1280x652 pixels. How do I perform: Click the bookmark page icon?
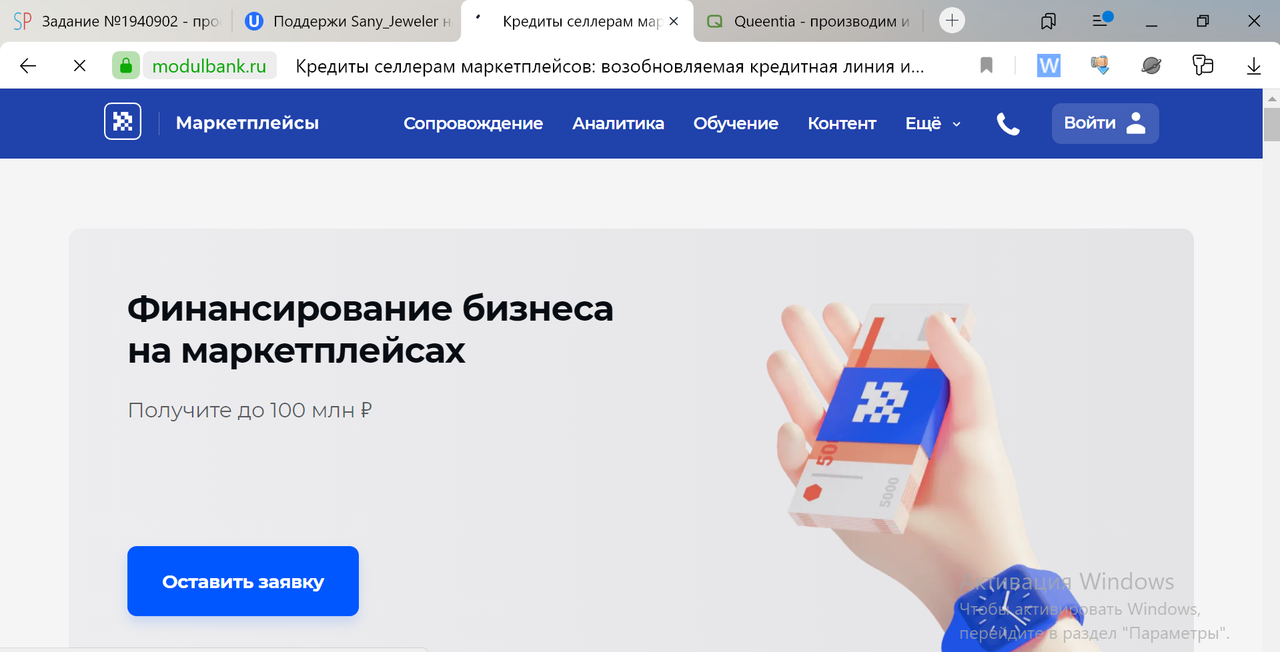(986, 66)
